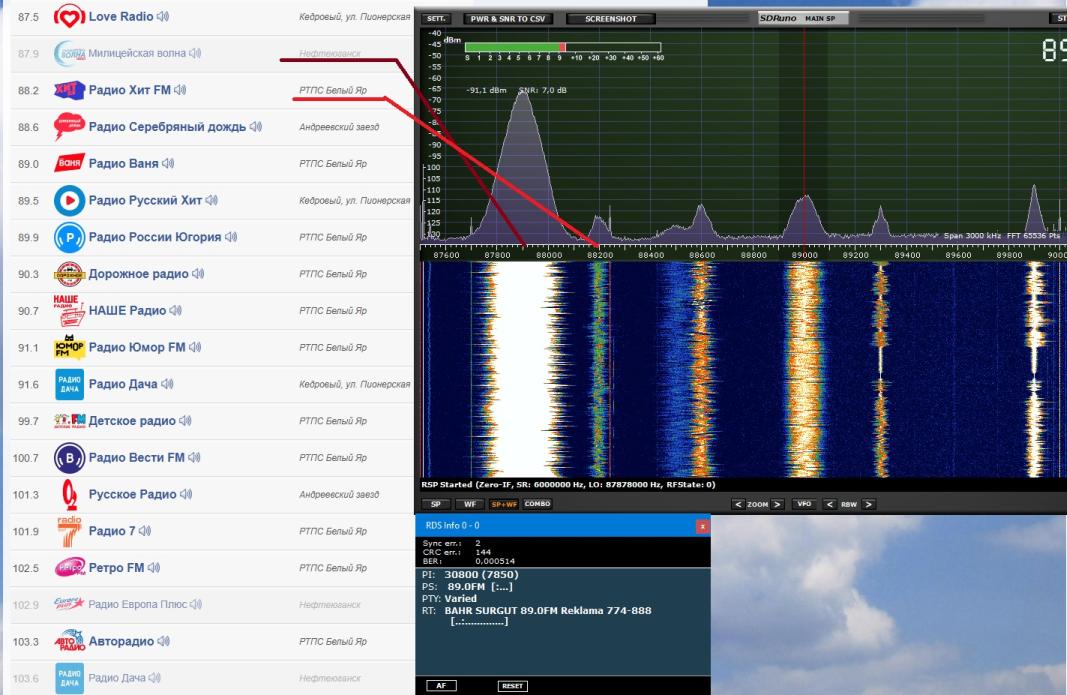Click the speaker icon beside Радио Хит FM
The height and width of the screenshot is (695, 1067).
pos(180,90)
